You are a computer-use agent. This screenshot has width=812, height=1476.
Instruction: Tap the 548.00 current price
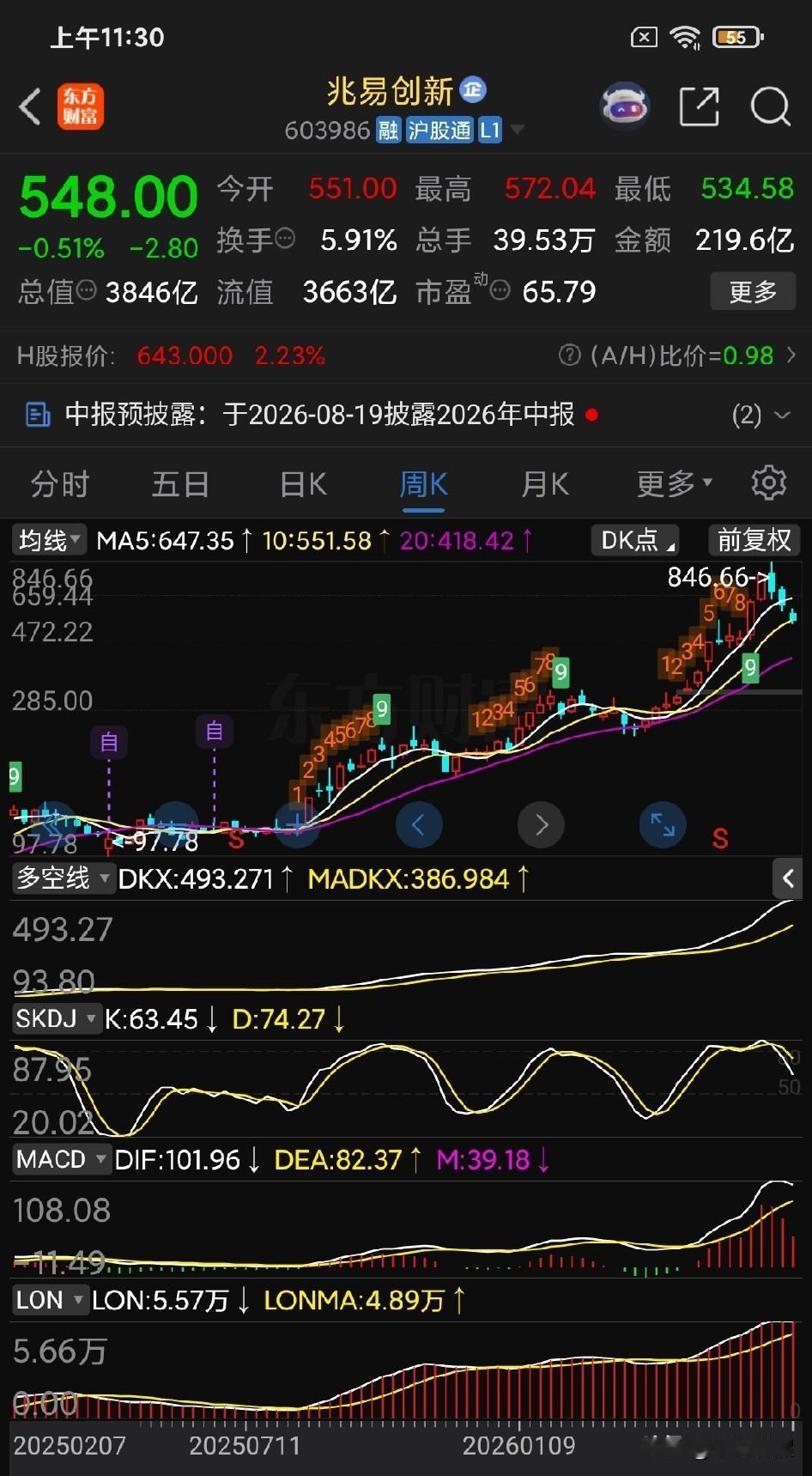point(109,197)
